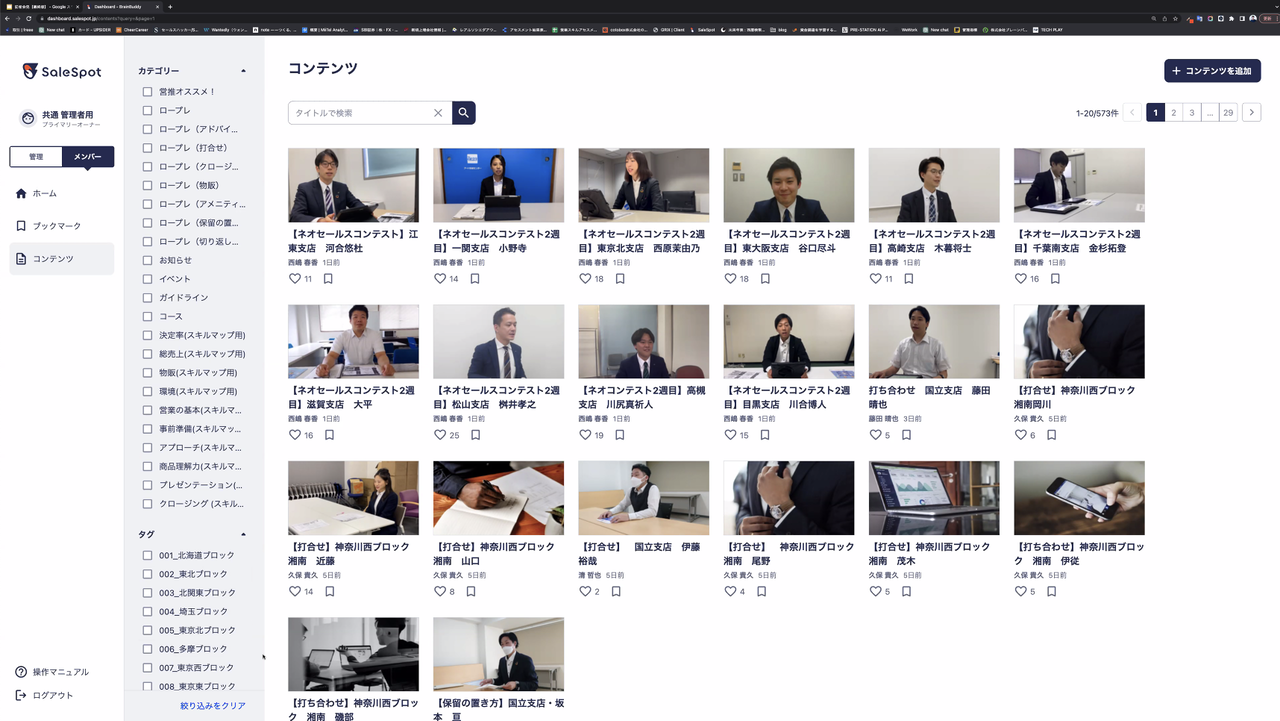Open a new browser tab

[170, 6]
